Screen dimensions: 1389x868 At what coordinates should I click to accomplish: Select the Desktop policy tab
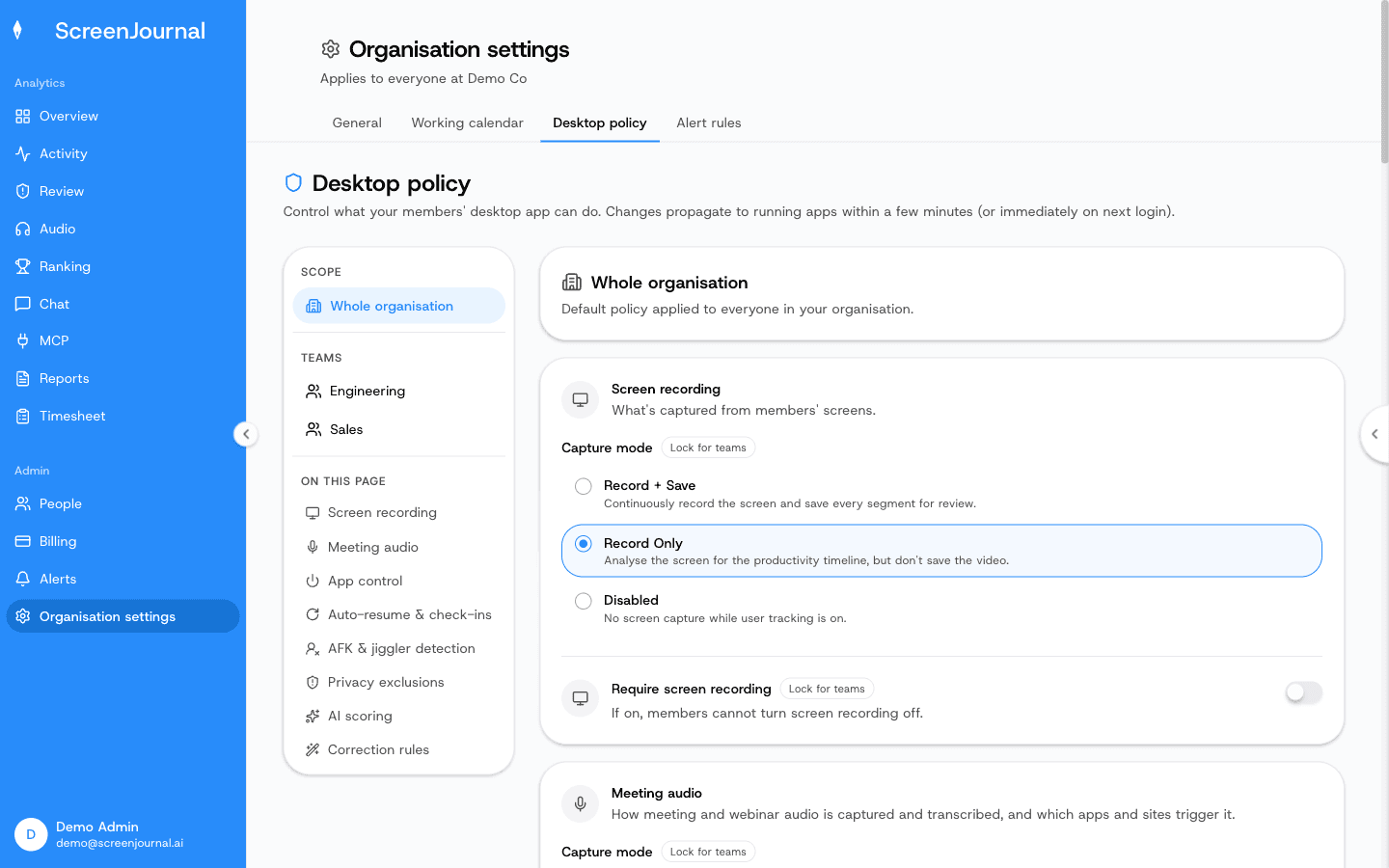600,122
